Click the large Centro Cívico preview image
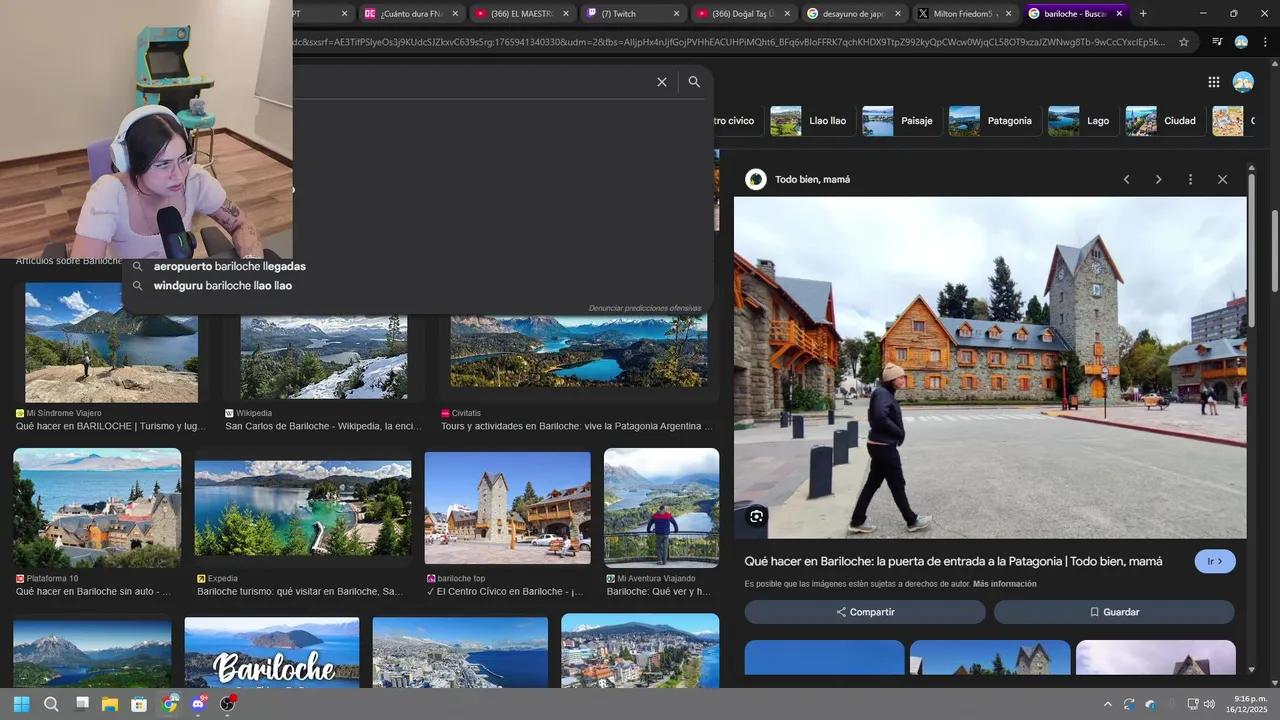 990,368
